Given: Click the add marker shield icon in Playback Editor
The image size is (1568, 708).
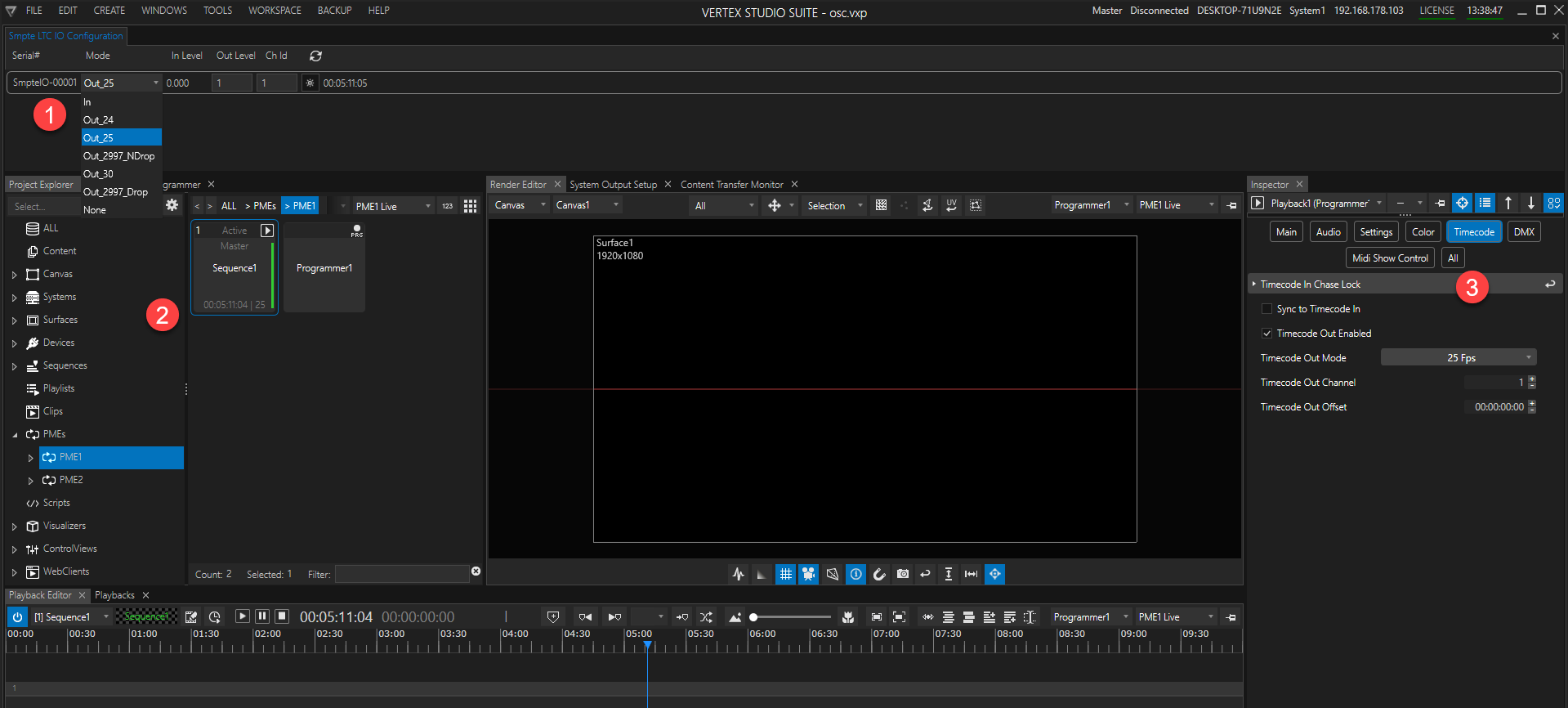Looking at the screenshot, I should [553, 616].
